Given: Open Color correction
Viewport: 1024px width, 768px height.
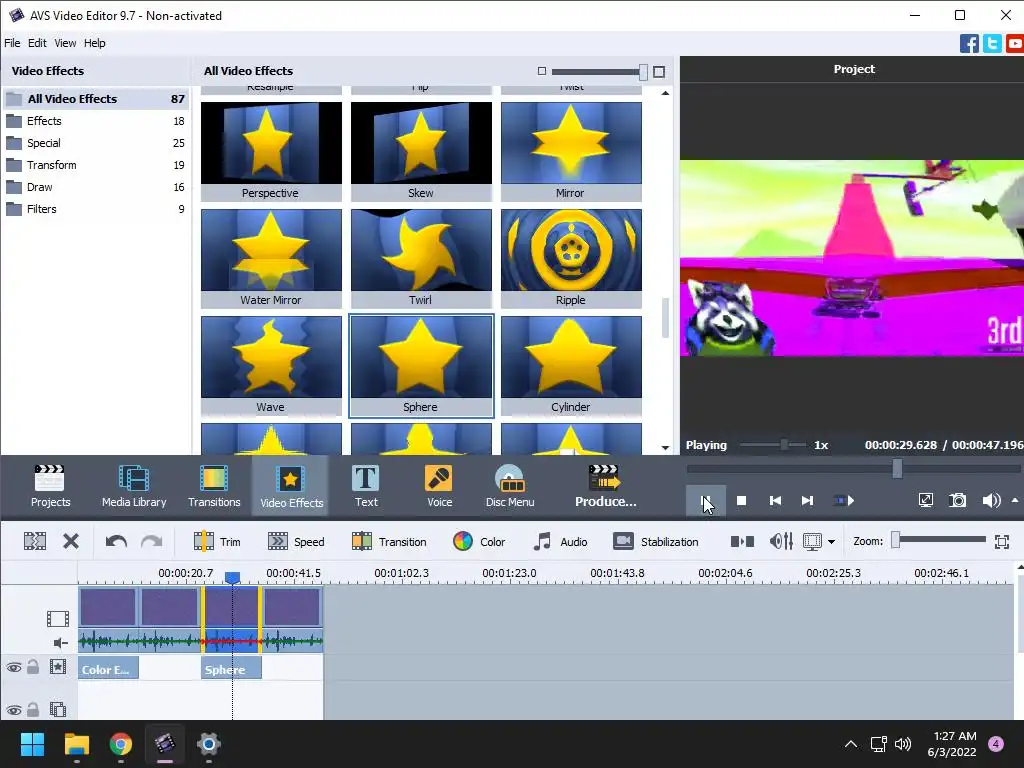Looking at the screenshot, I should (x=479, y=541).
